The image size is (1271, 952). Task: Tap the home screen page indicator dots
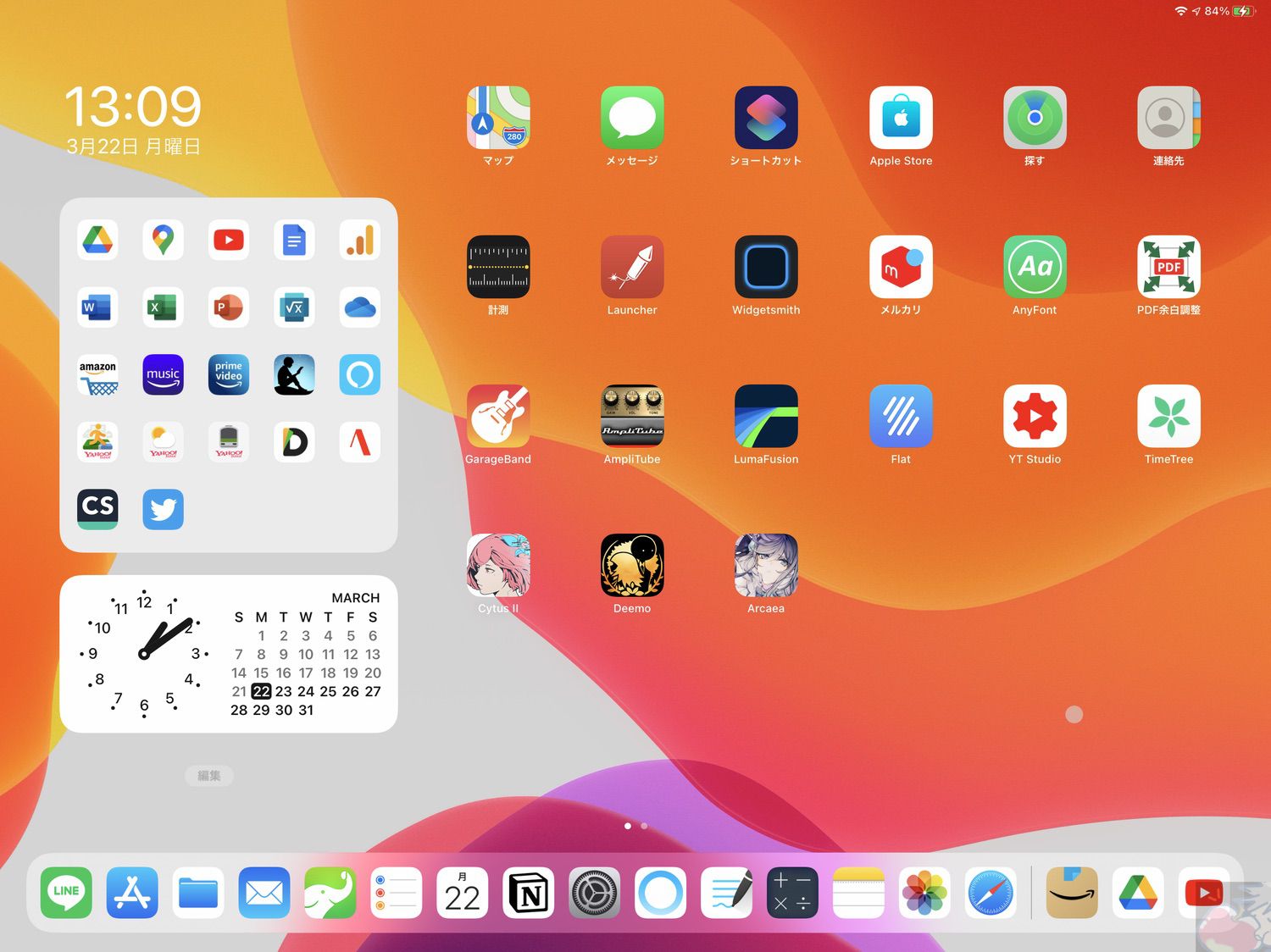635,826
